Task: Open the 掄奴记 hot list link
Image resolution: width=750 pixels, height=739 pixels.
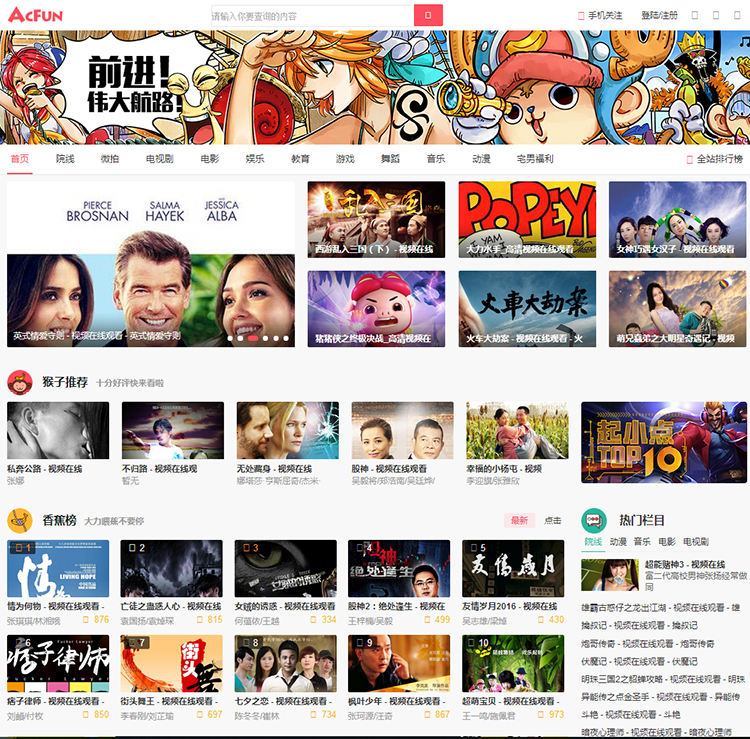Action: click(640, 626)
